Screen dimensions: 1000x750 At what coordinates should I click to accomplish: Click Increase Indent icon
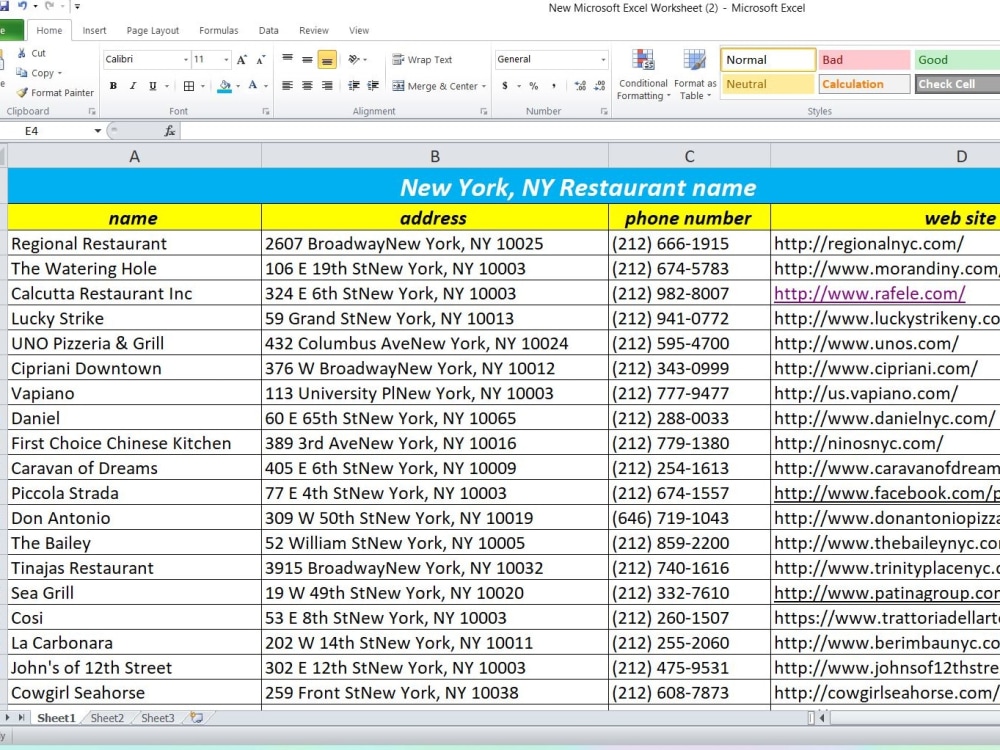374,85
